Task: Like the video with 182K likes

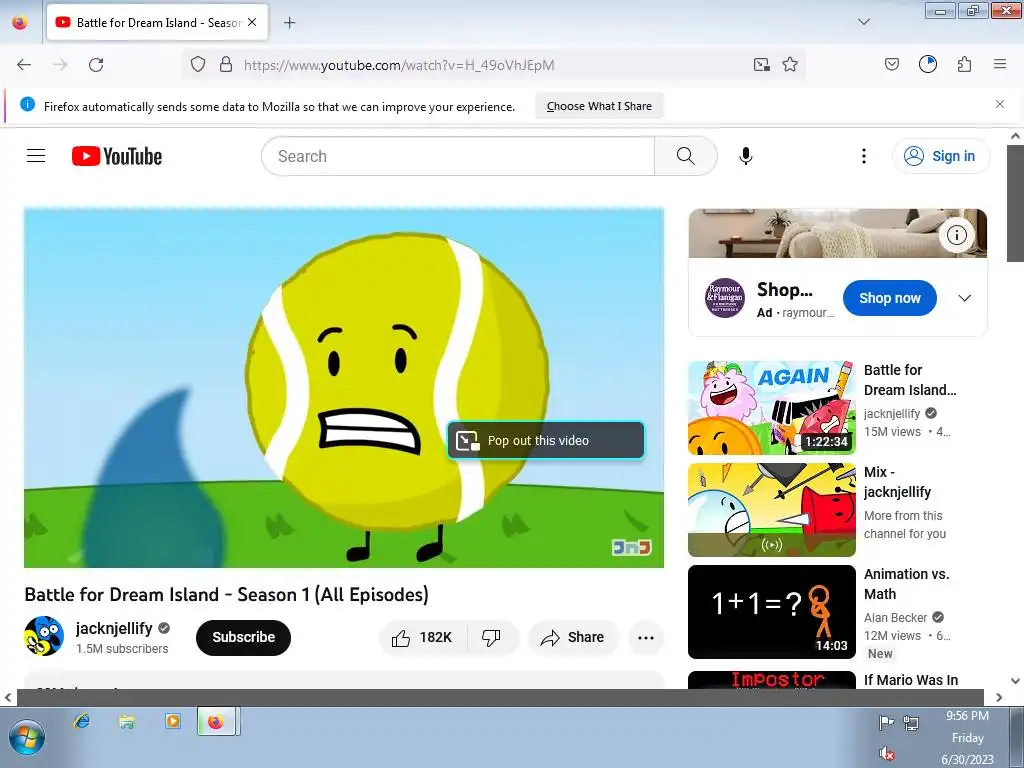Action: 423,637
